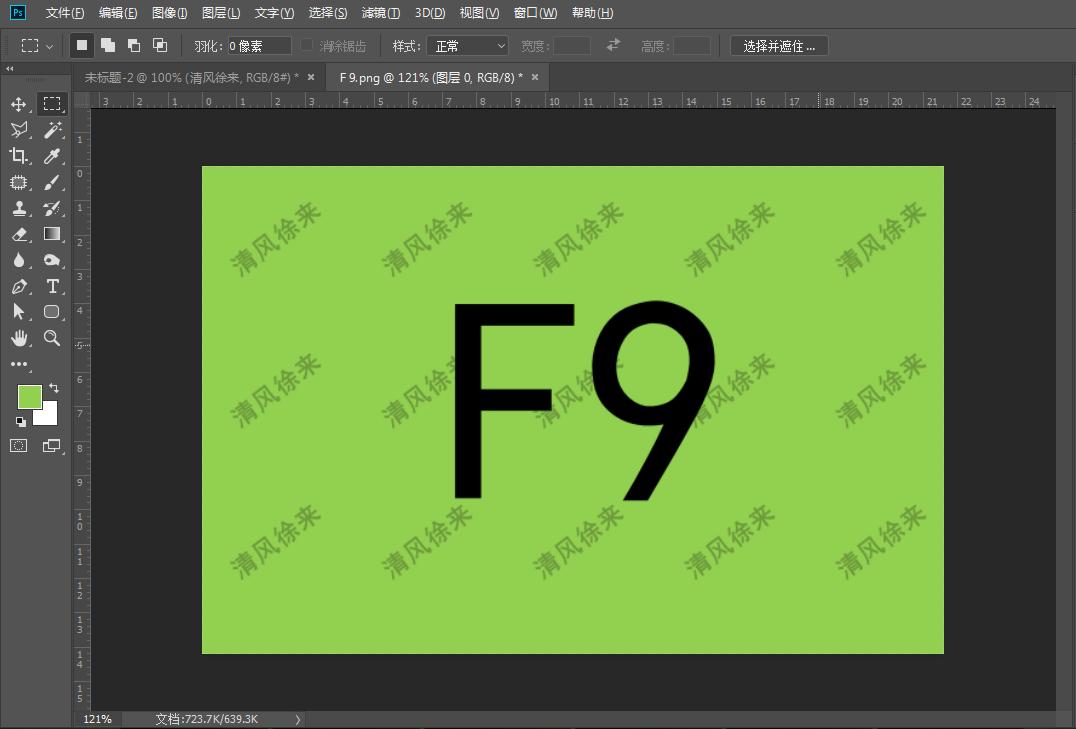Open the 3D(D) menu
The width and height of the screenshot is (1076, 729).
pyautogui.click(x=430, y=13)
